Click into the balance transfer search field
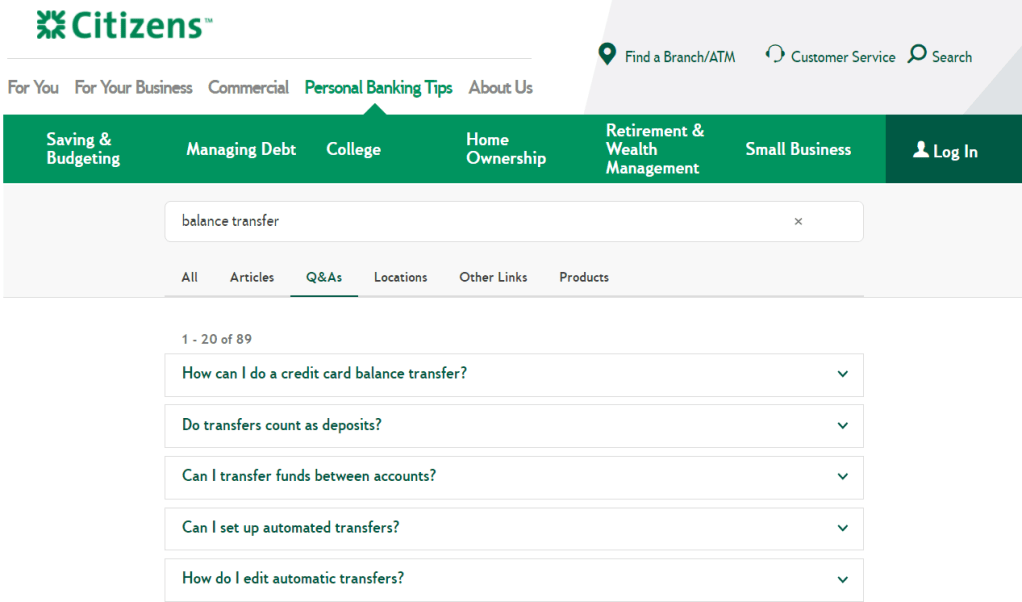The image size is (1022, 602). point(480,222)
